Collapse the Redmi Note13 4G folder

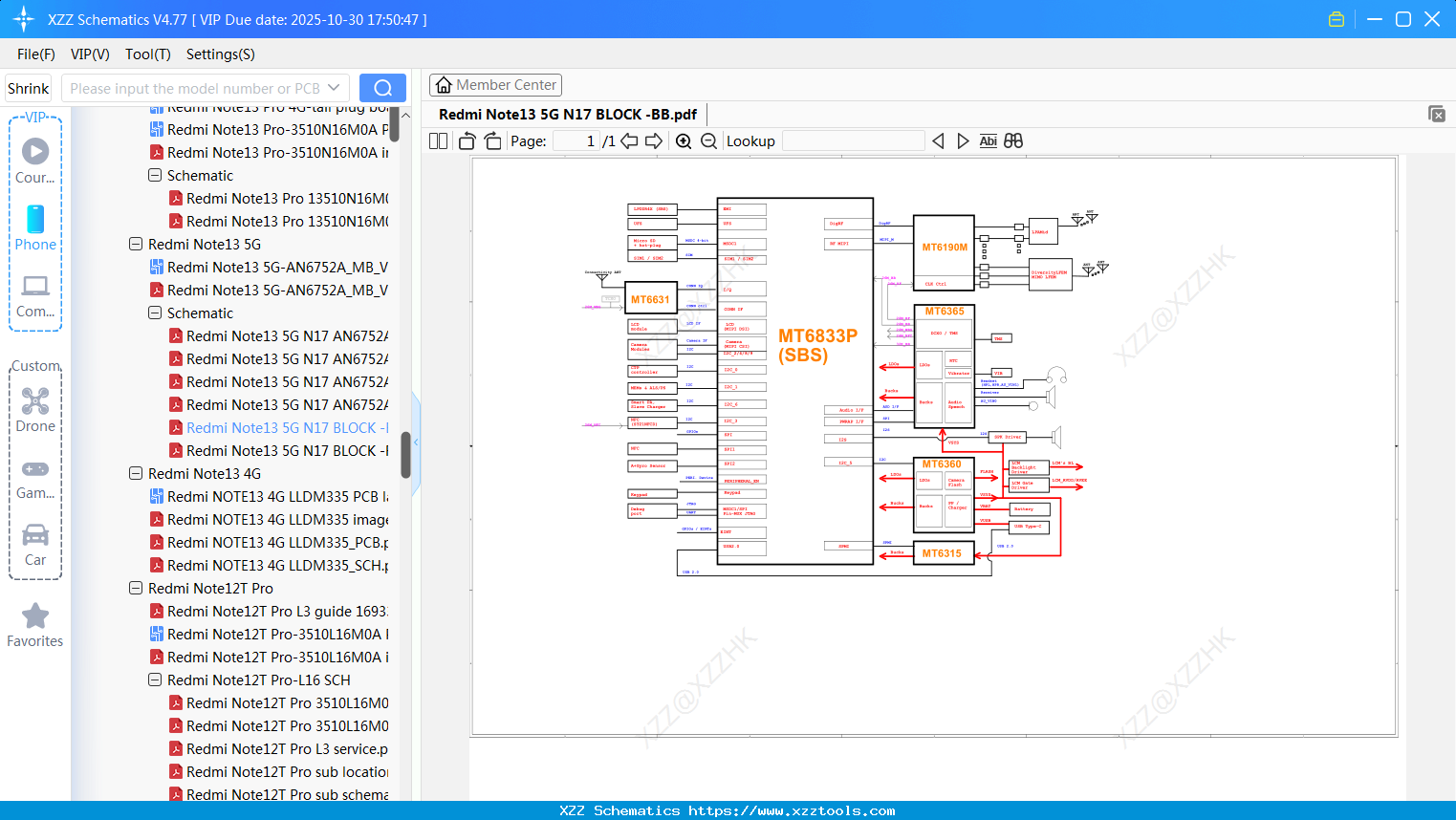pyautogui.click(x=136, y=474)
